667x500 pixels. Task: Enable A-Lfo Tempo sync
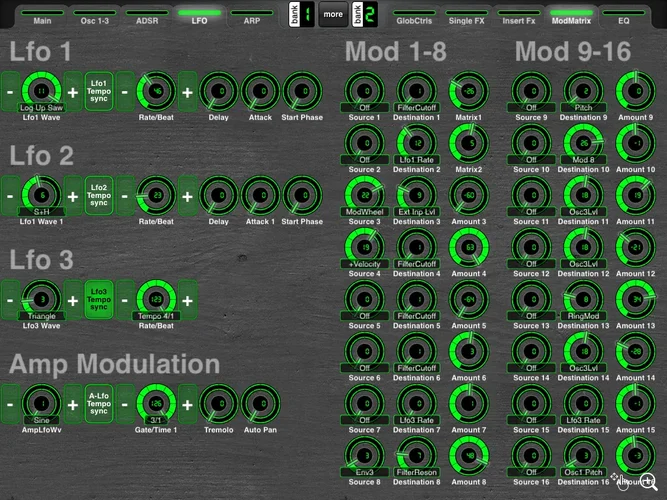[x=99, y=400]
